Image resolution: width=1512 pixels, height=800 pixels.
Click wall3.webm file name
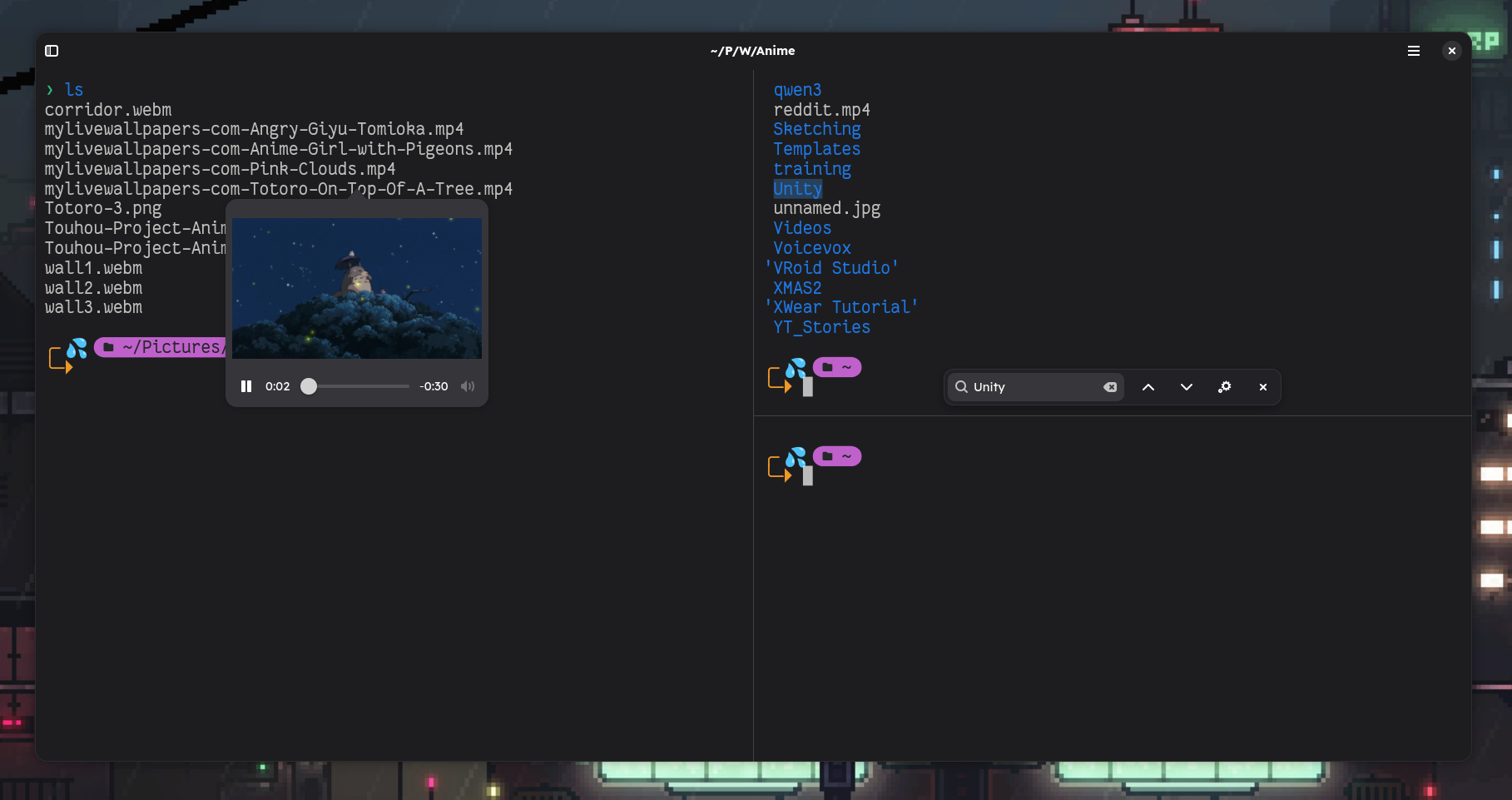[x=93, y=307]
